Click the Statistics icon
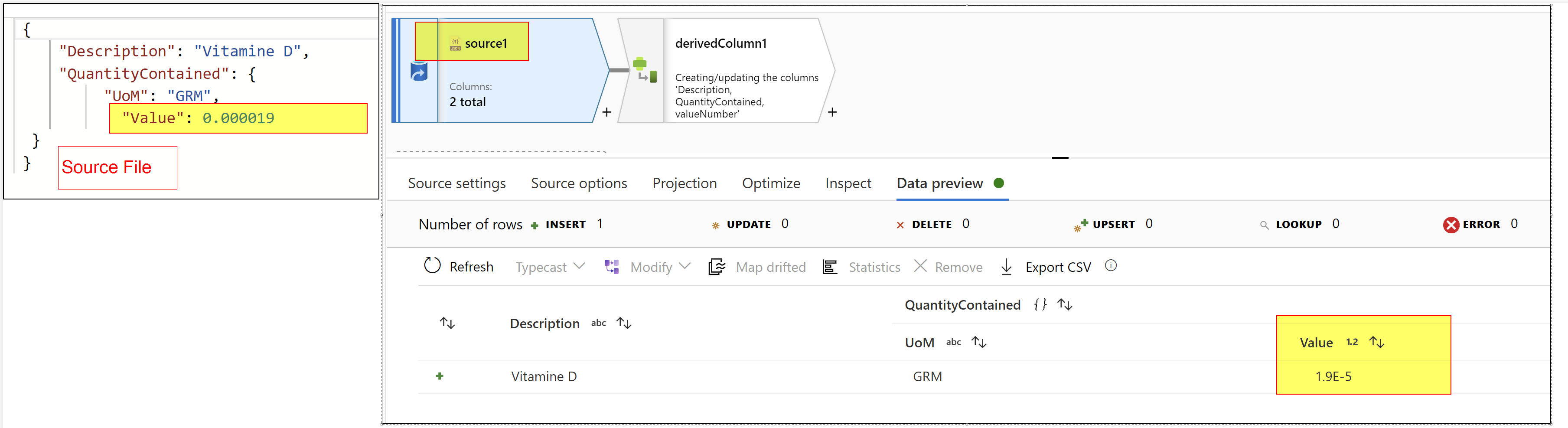 coord(829,266)
